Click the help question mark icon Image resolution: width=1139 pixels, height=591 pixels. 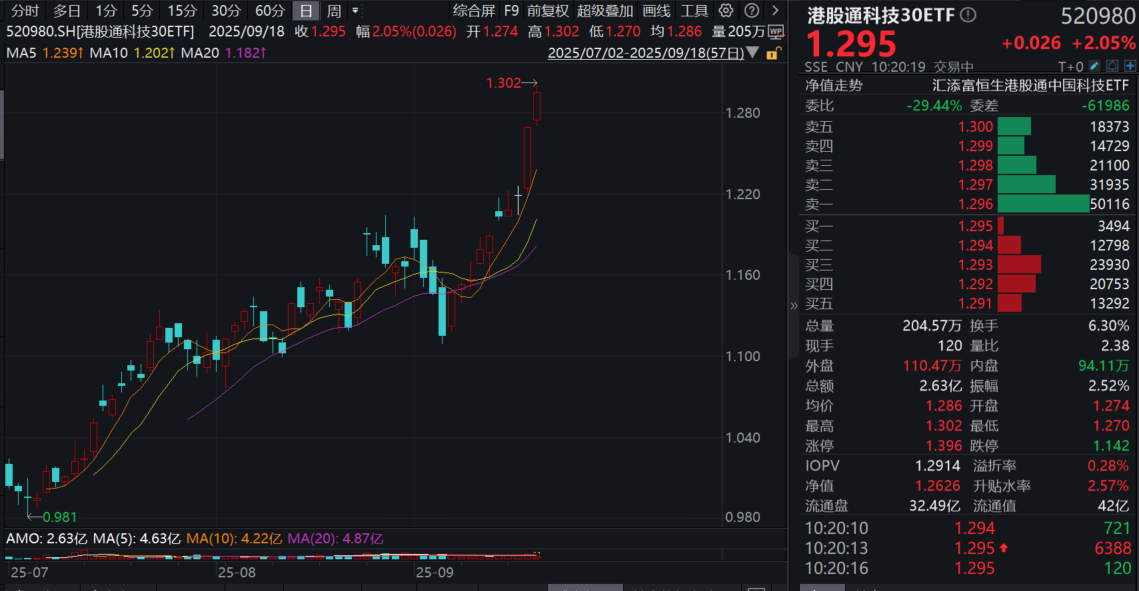749,11
